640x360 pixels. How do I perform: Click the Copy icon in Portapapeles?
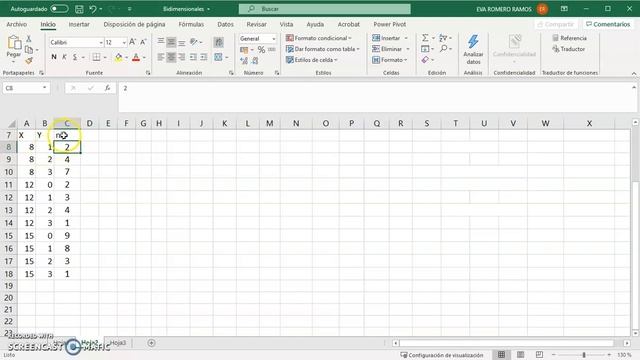point(29,50)
